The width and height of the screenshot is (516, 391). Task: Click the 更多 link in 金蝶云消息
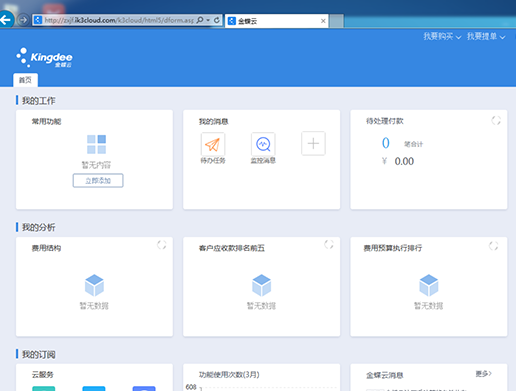(x=483, y=374)
